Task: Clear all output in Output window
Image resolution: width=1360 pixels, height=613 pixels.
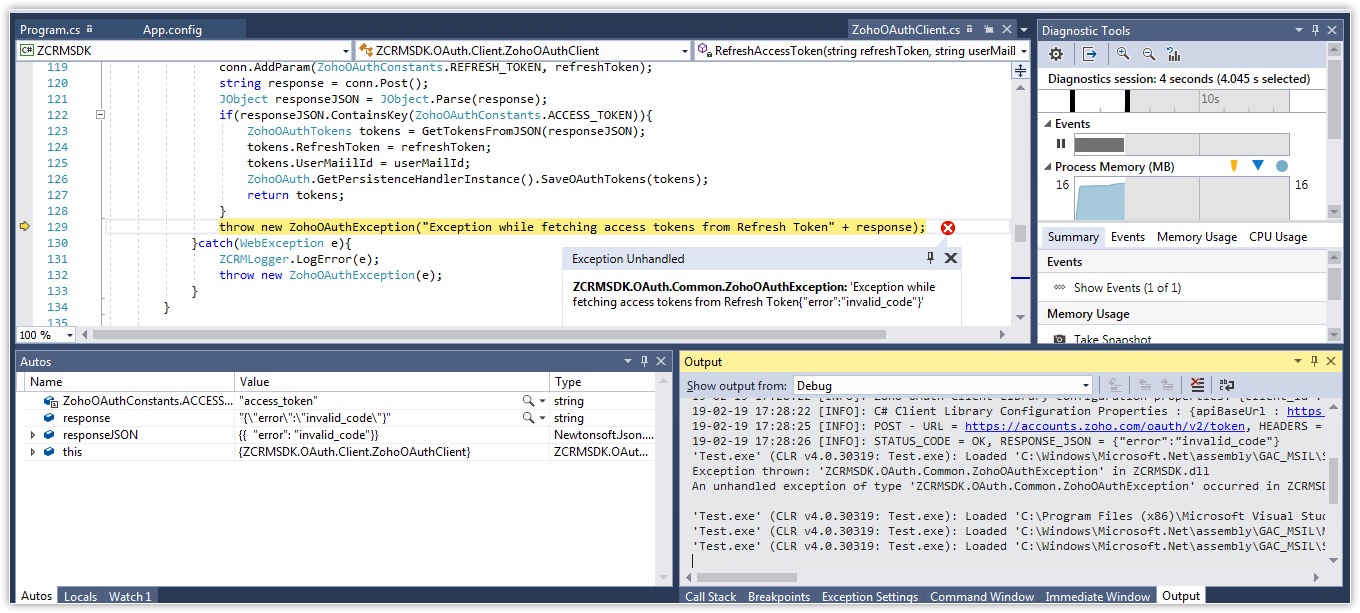Action: (1198, 385)
